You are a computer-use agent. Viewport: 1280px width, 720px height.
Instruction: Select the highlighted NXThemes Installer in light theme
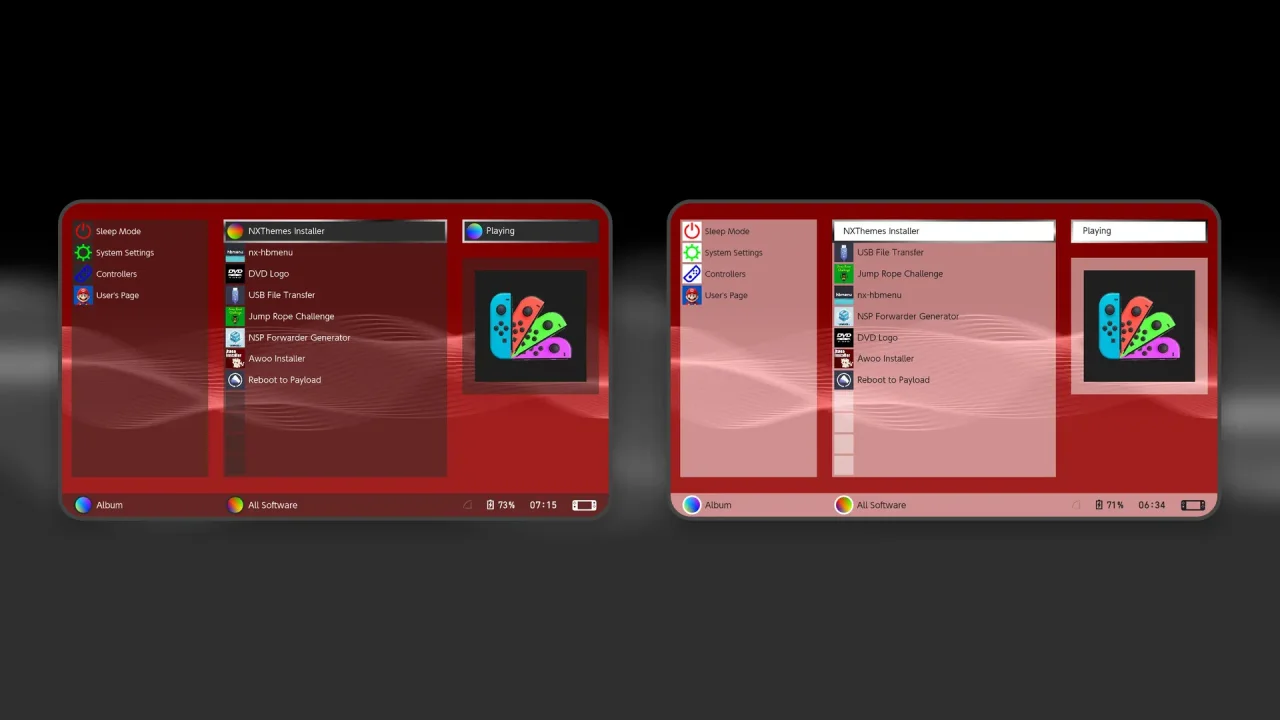click(944, 231)
